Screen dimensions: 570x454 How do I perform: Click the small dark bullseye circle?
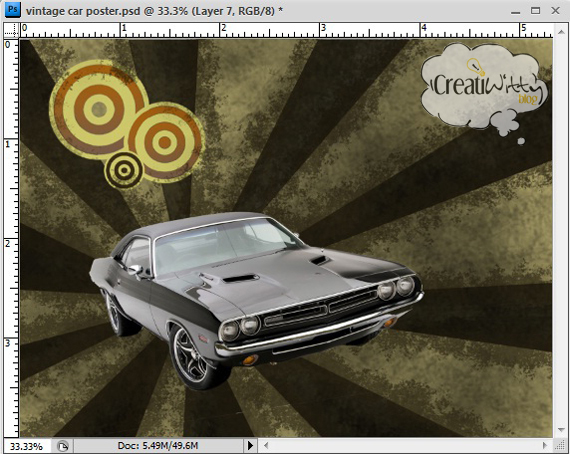click(x=124, y=170)
